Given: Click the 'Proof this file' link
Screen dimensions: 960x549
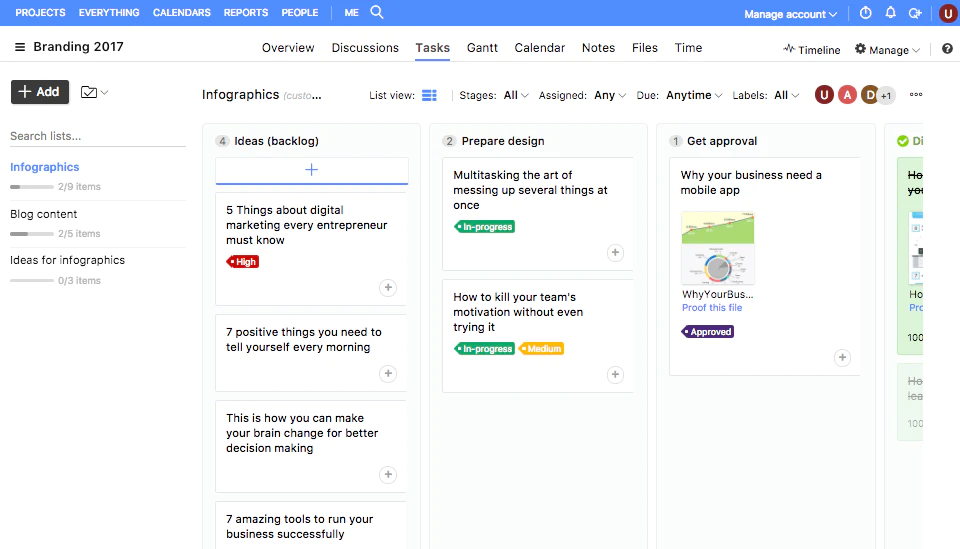Looking at the screenshot, I should pos(711,308).
